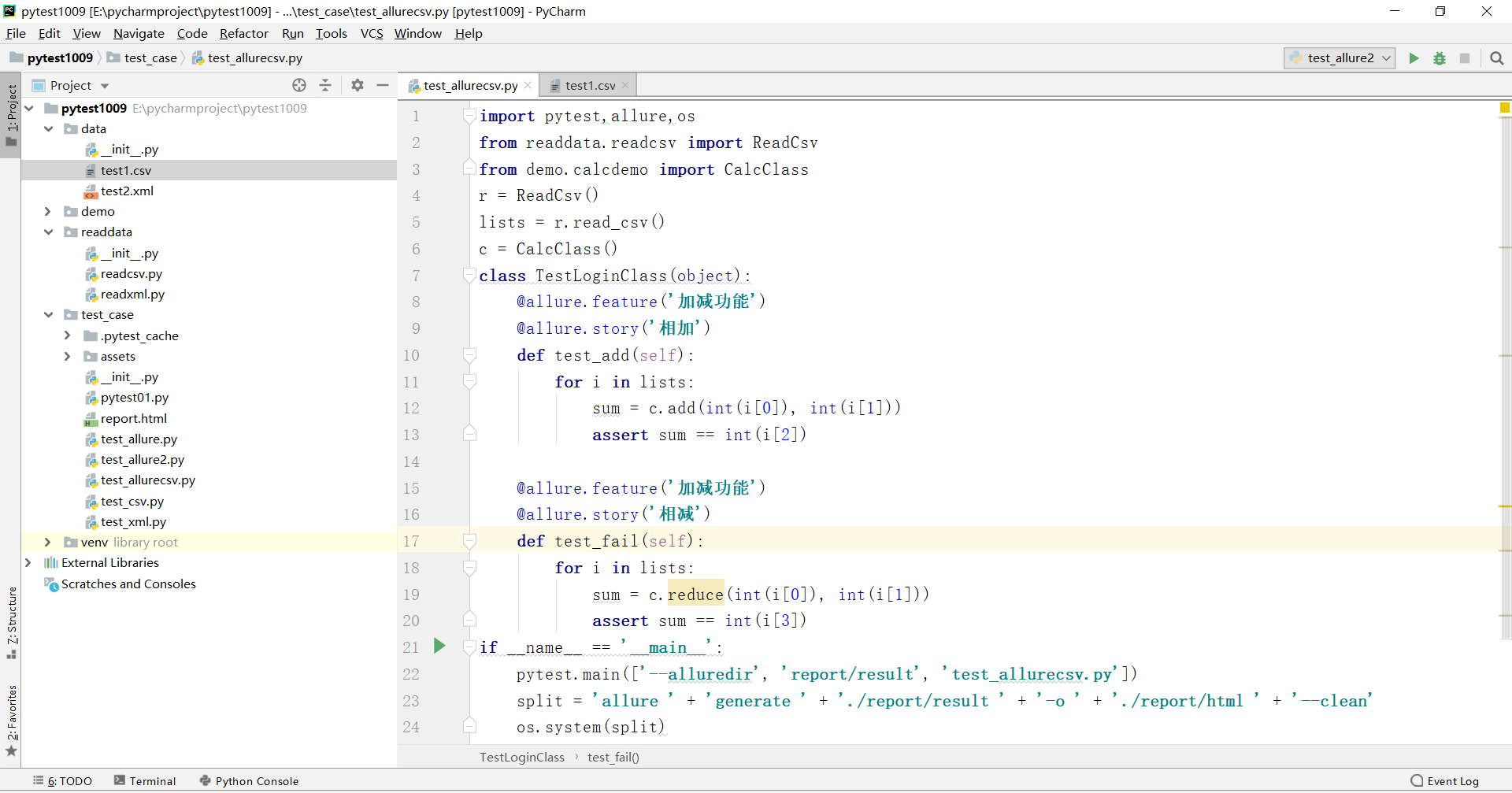Stop the running process
The width and height of the screenshot is (1512, 793).
1466,58
